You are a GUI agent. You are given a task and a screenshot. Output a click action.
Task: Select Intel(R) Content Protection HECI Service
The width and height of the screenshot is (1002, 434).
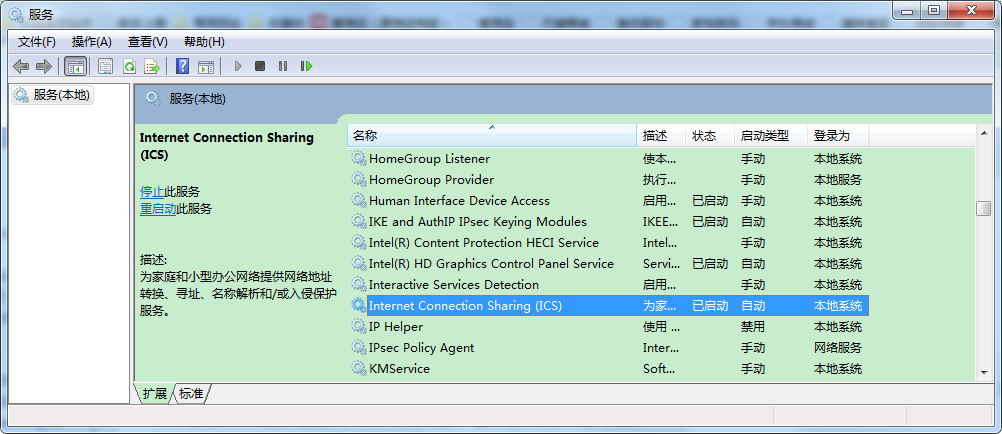[x=484, y=243]
